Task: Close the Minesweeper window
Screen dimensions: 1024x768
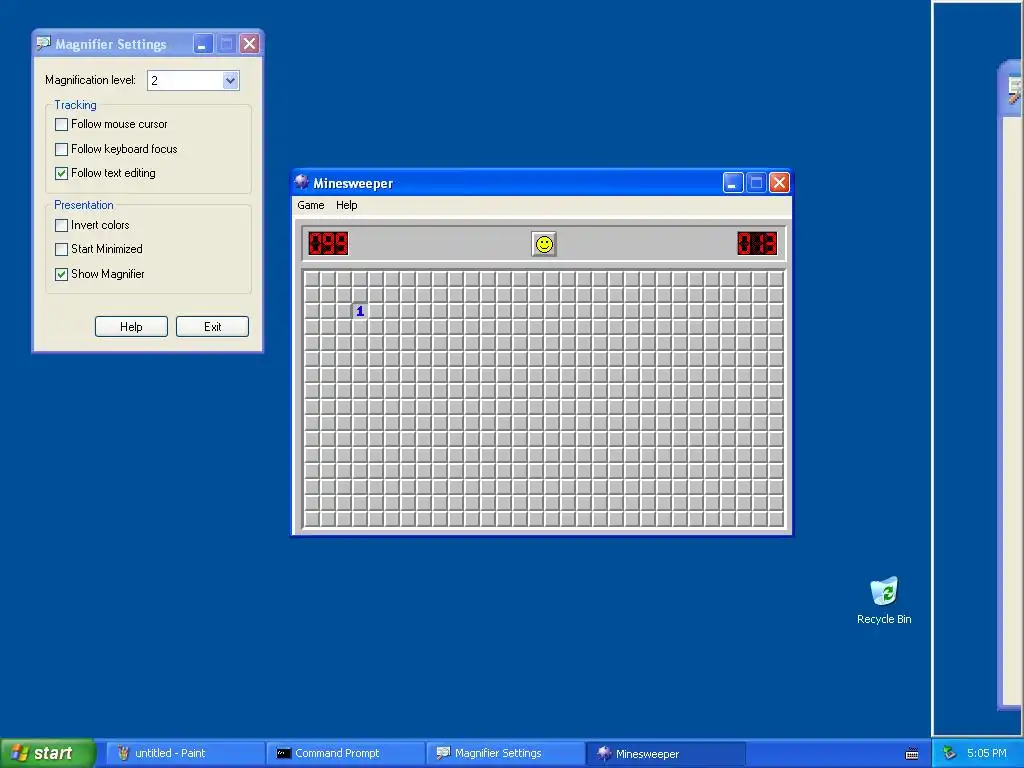Action: click(x=779, y=183)
